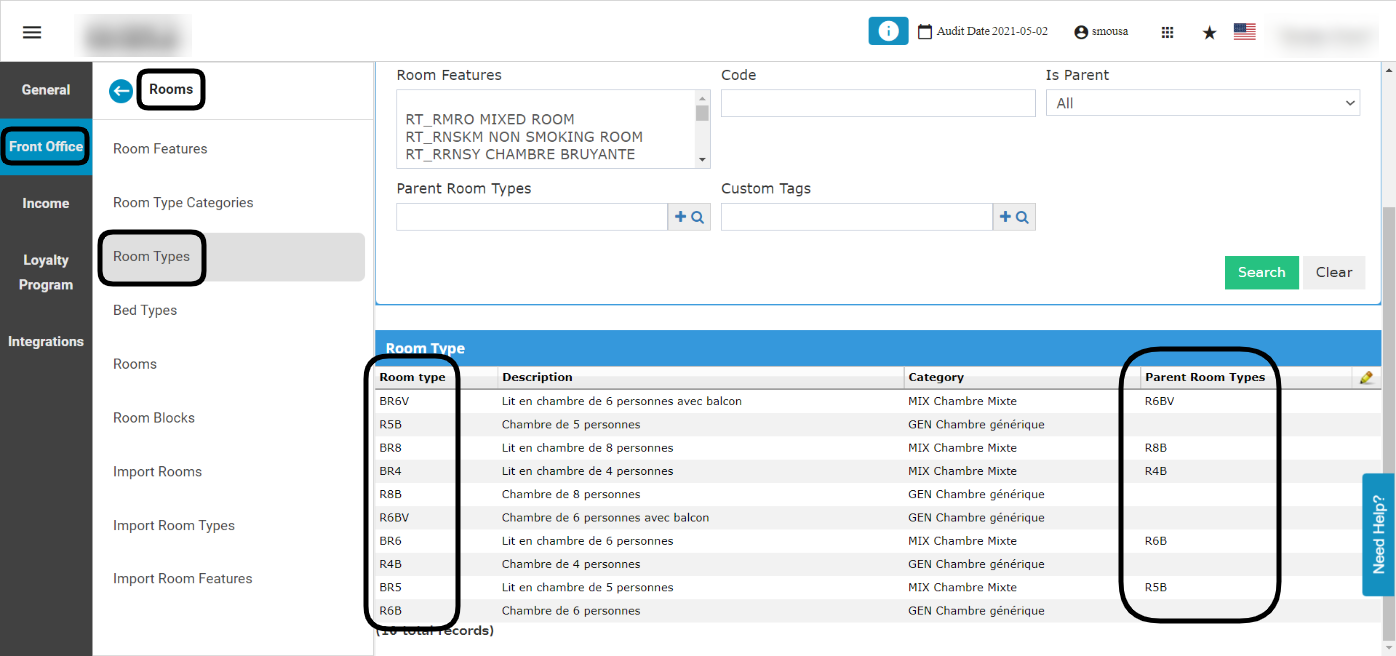Click the favorites star icon
This screenshot has height=656, width=1396.
[x=1209, y=32]
